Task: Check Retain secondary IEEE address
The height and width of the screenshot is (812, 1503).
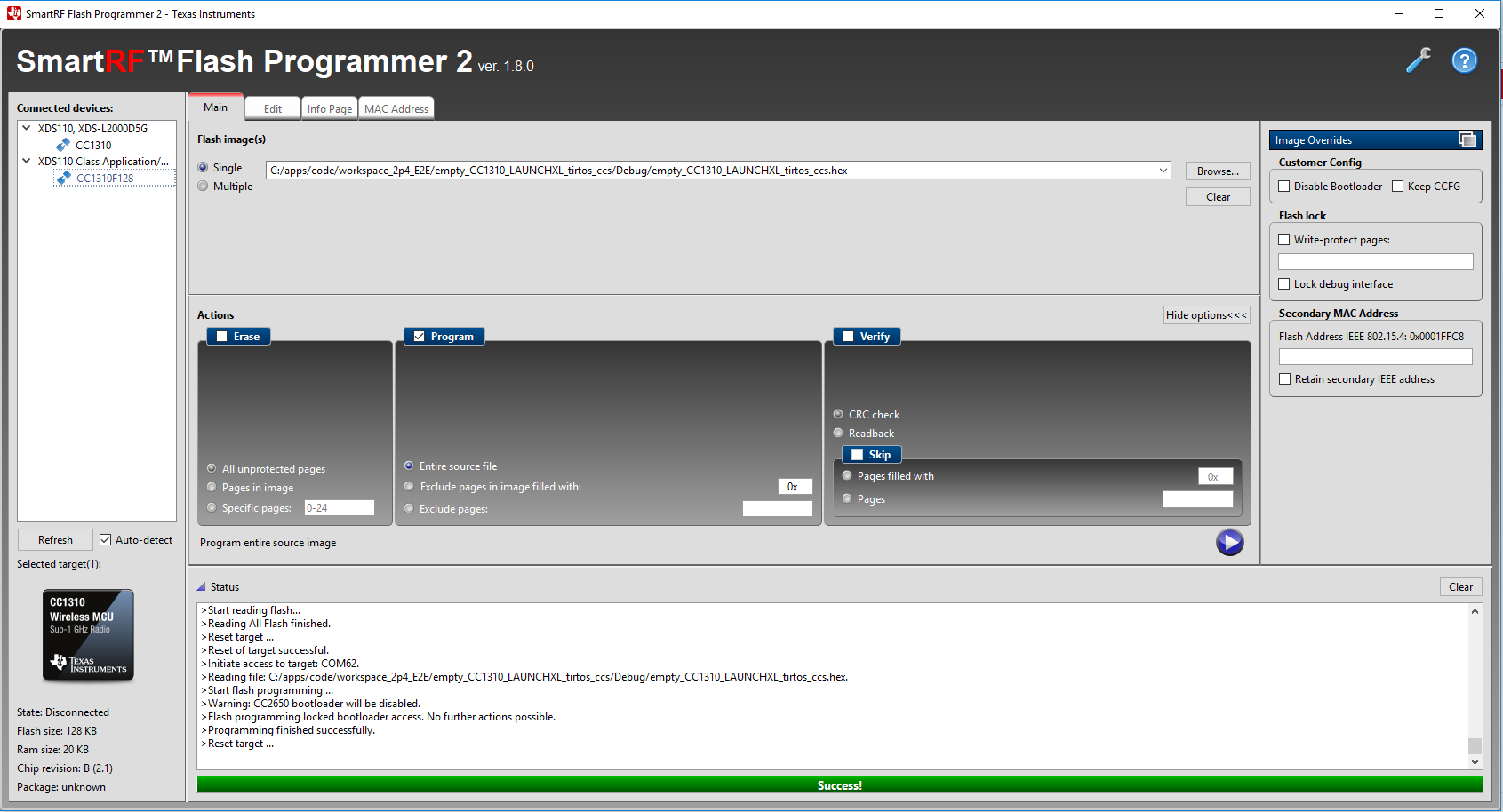Action: tap(1285, 379)
